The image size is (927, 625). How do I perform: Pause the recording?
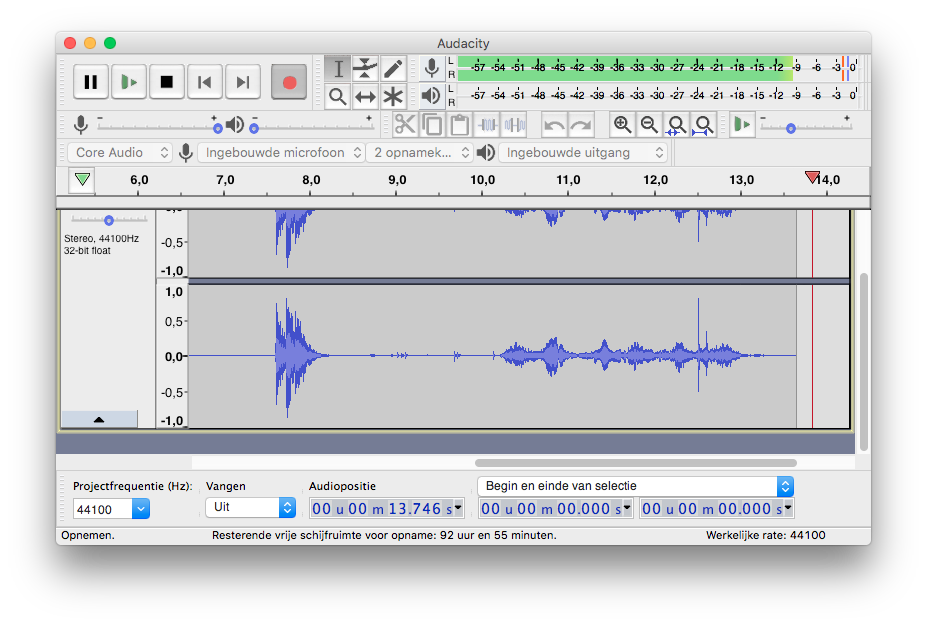coord(91,82)
